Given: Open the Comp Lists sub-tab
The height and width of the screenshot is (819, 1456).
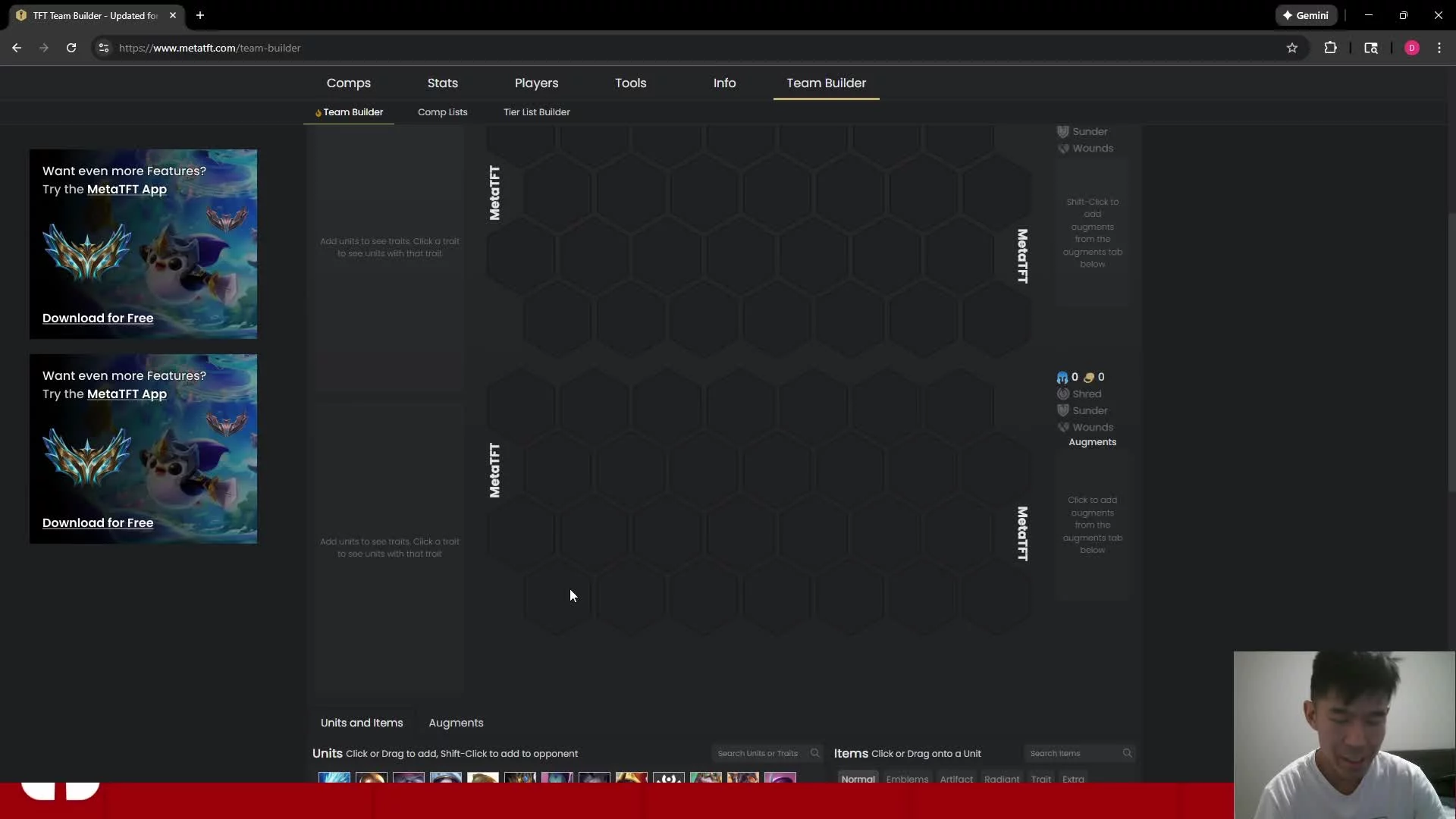Looking at the screenshot, I should click(x=442, y=112).
